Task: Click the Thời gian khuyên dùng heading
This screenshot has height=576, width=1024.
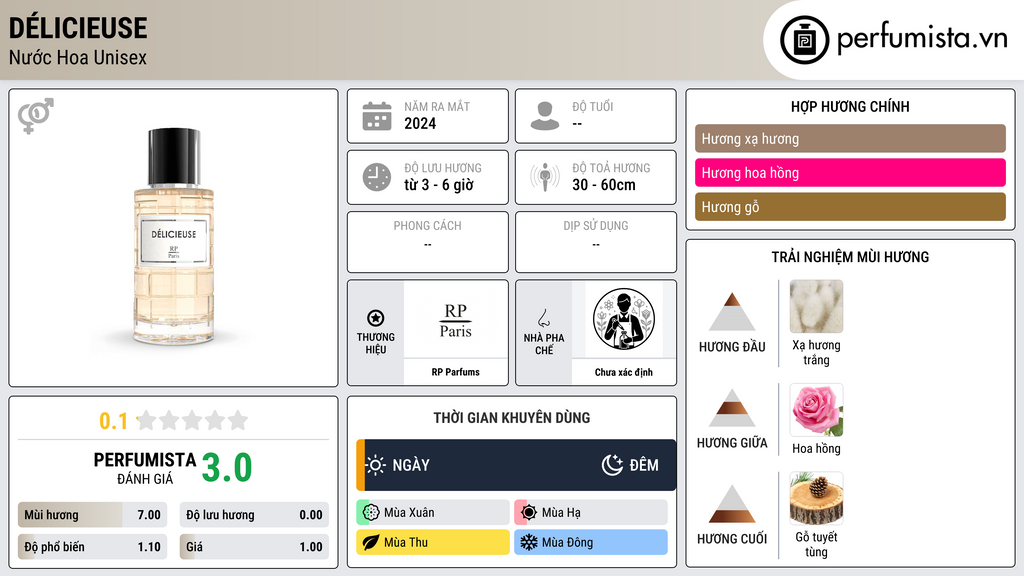Action: click(x=512, y=418)
